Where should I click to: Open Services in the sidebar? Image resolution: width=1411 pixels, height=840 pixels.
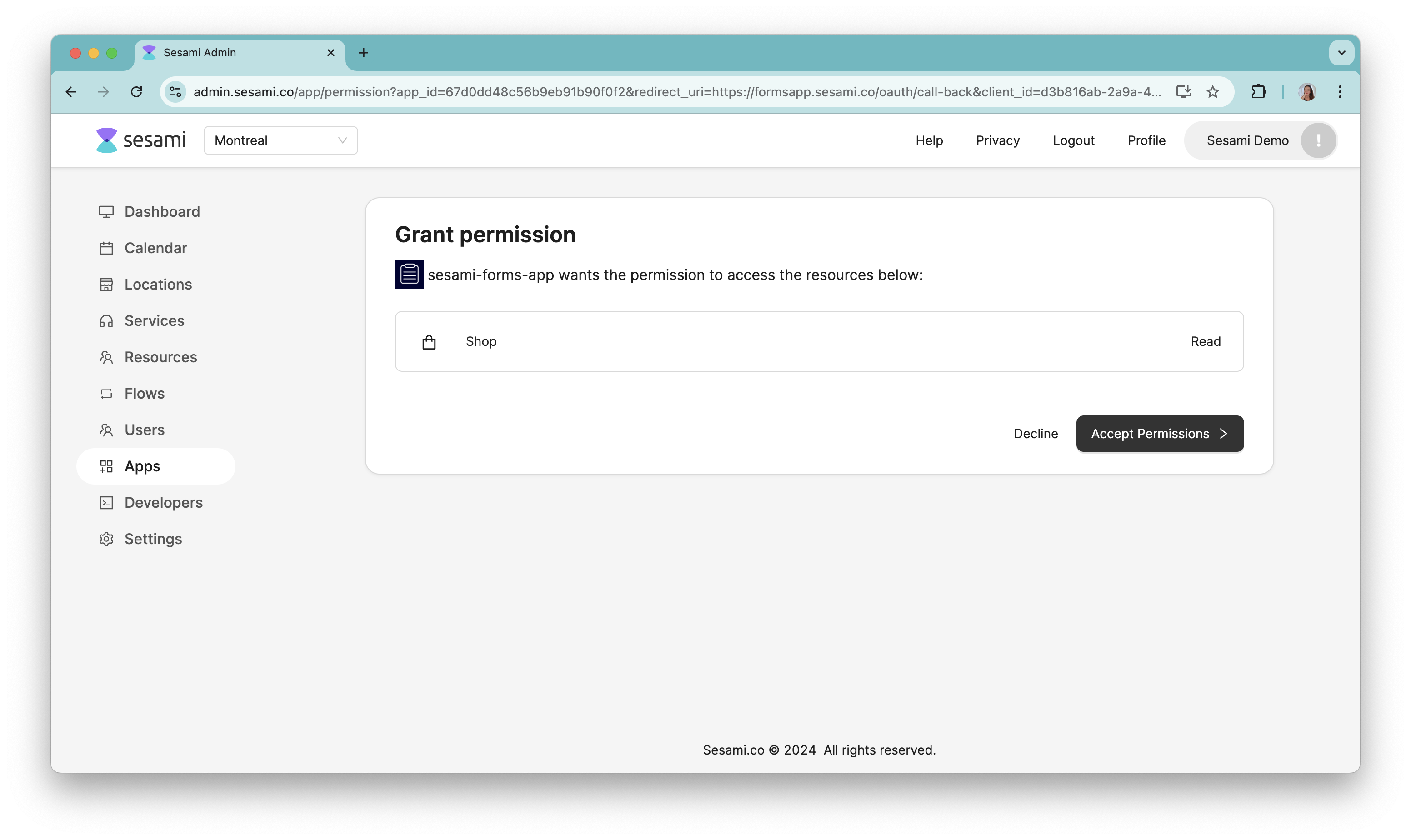[x=155, y=321]
